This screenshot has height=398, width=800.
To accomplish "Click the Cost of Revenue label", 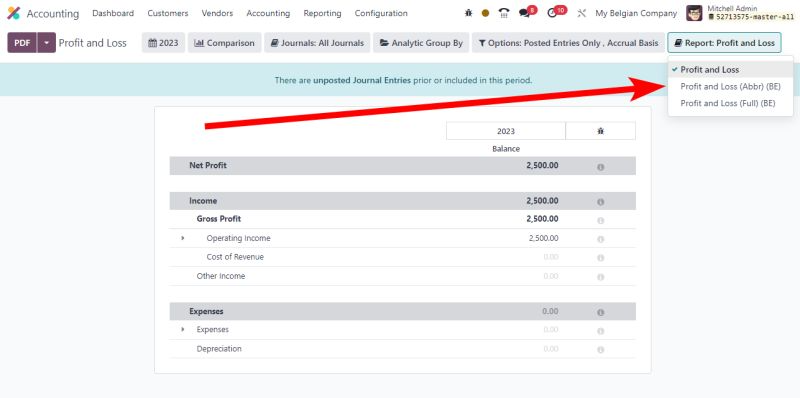I will [235, 257].
